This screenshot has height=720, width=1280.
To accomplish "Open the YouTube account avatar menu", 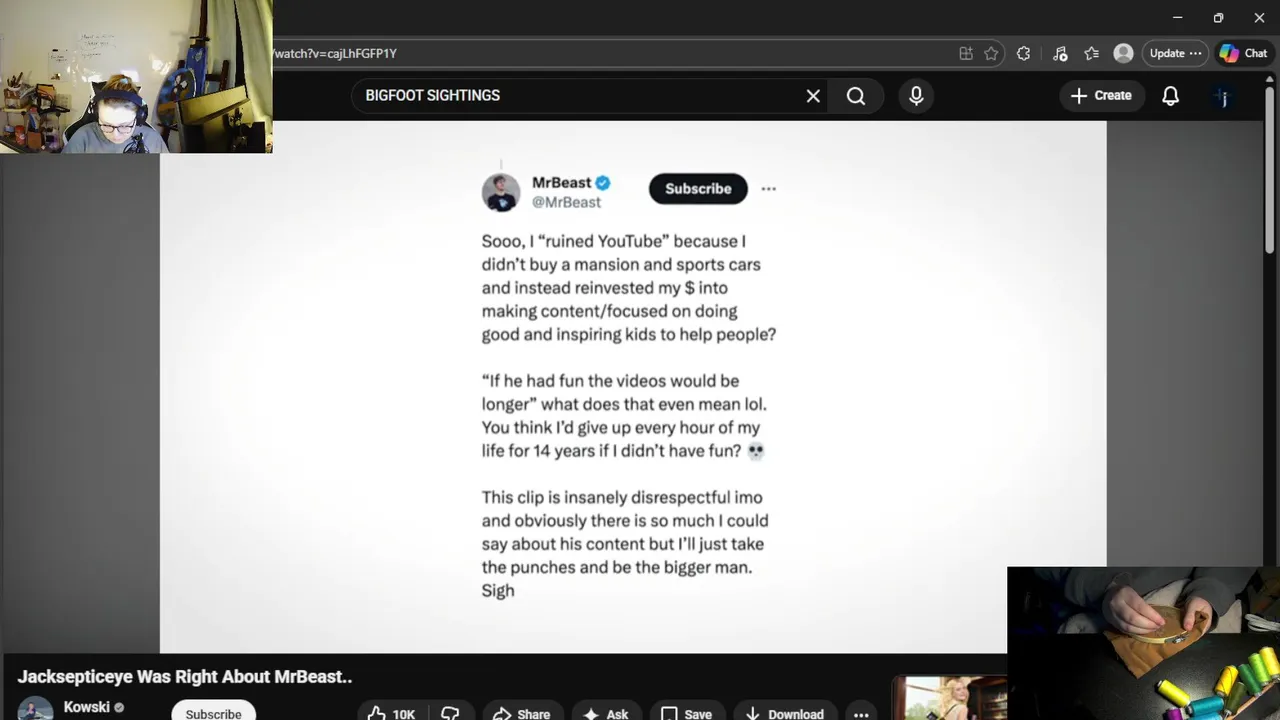I will pyautogui.click(x=1223, y=97).
